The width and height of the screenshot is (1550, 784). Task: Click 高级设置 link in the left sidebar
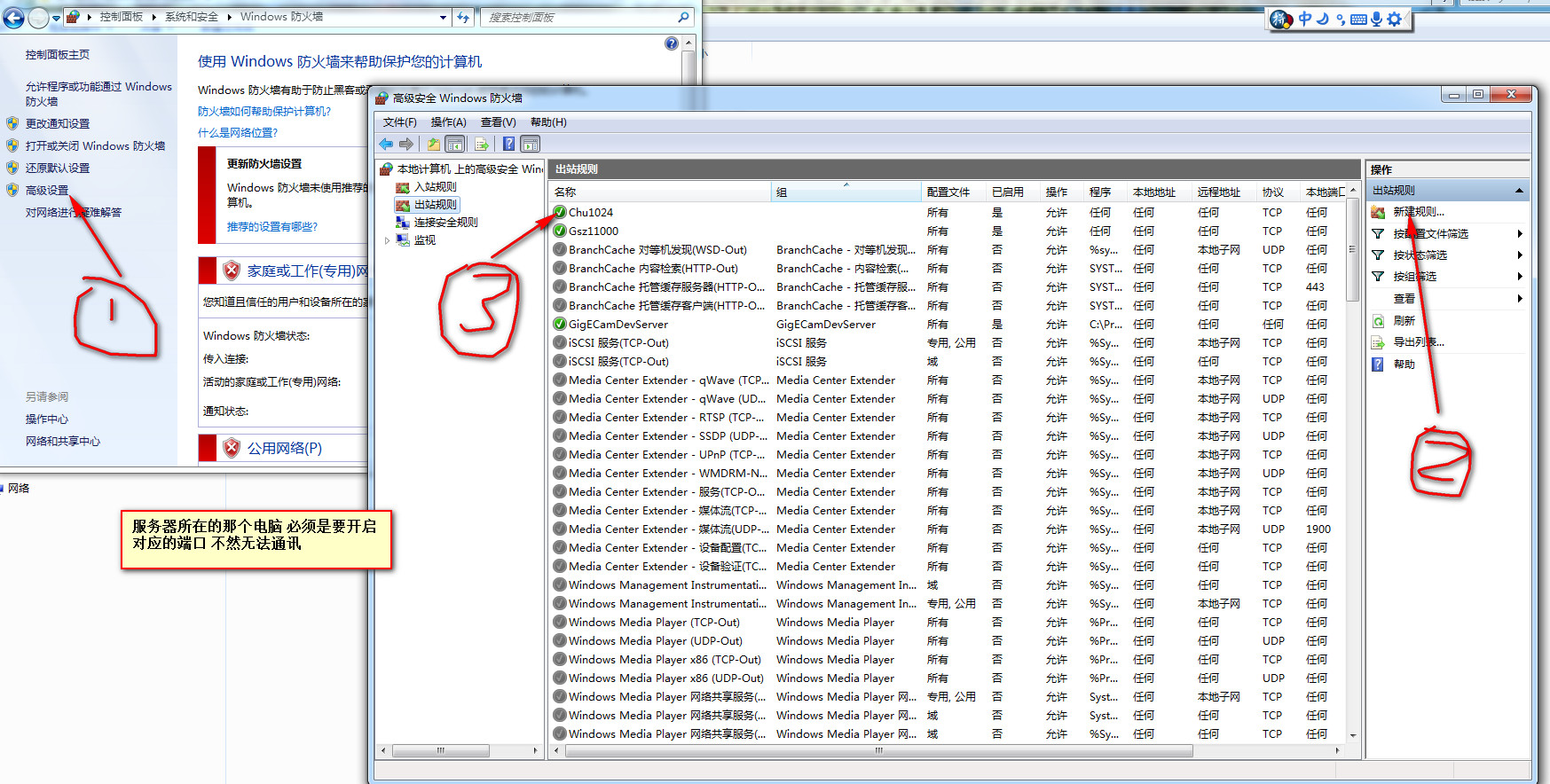point(47,191)
